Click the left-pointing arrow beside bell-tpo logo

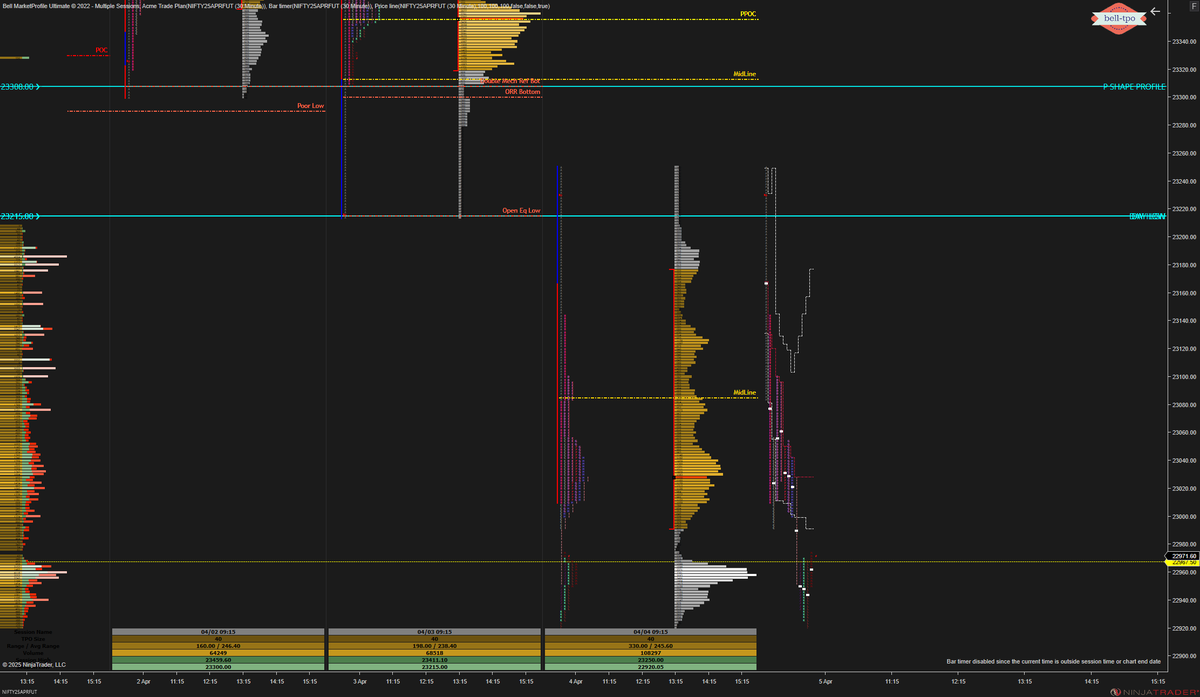[1155, 11]
